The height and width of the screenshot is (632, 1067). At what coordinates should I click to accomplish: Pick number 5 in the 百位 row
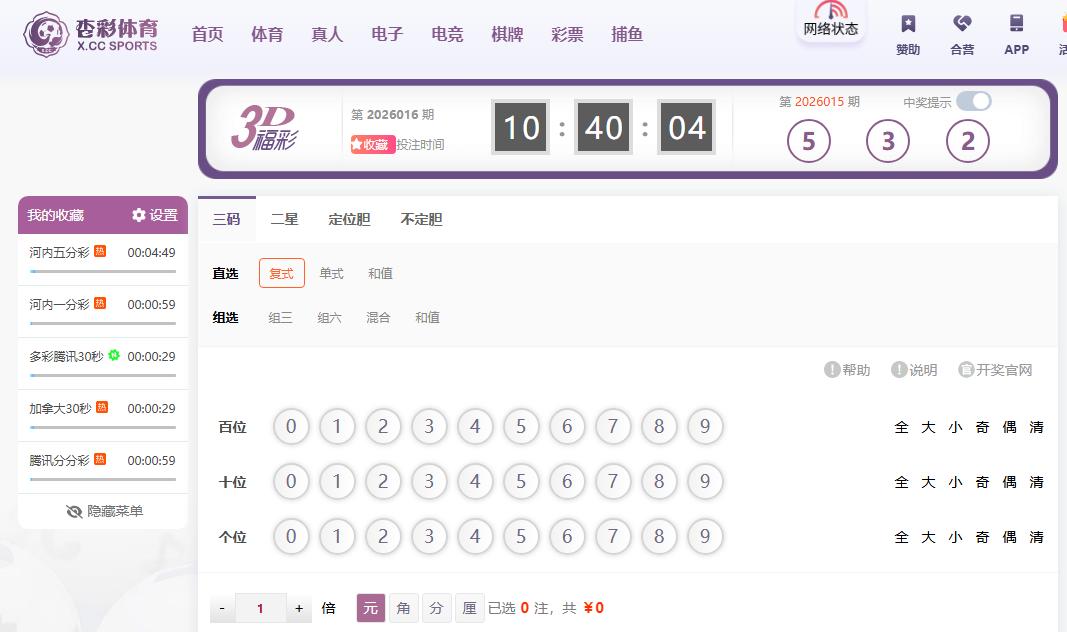521,427
